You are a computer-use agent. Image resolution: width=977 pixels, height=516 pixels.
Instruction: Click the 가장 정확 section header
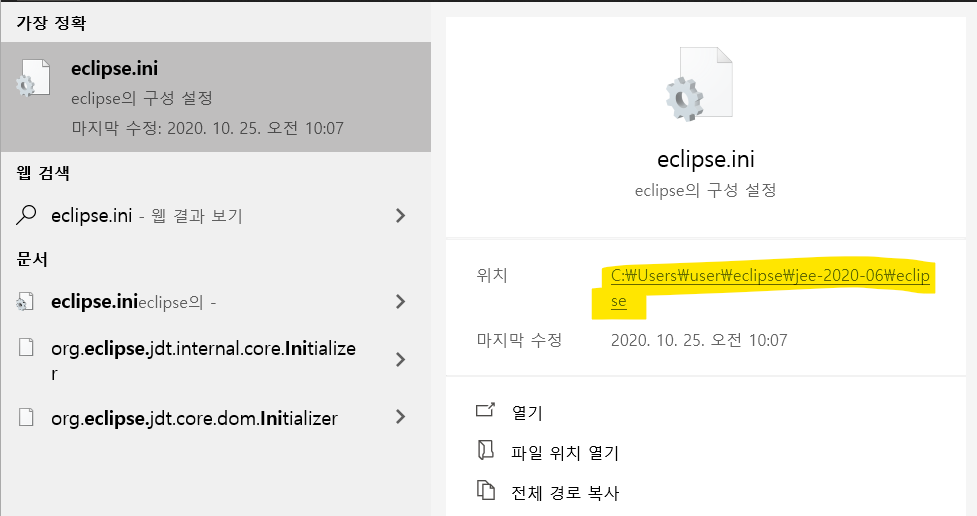(x=51, y=23)
